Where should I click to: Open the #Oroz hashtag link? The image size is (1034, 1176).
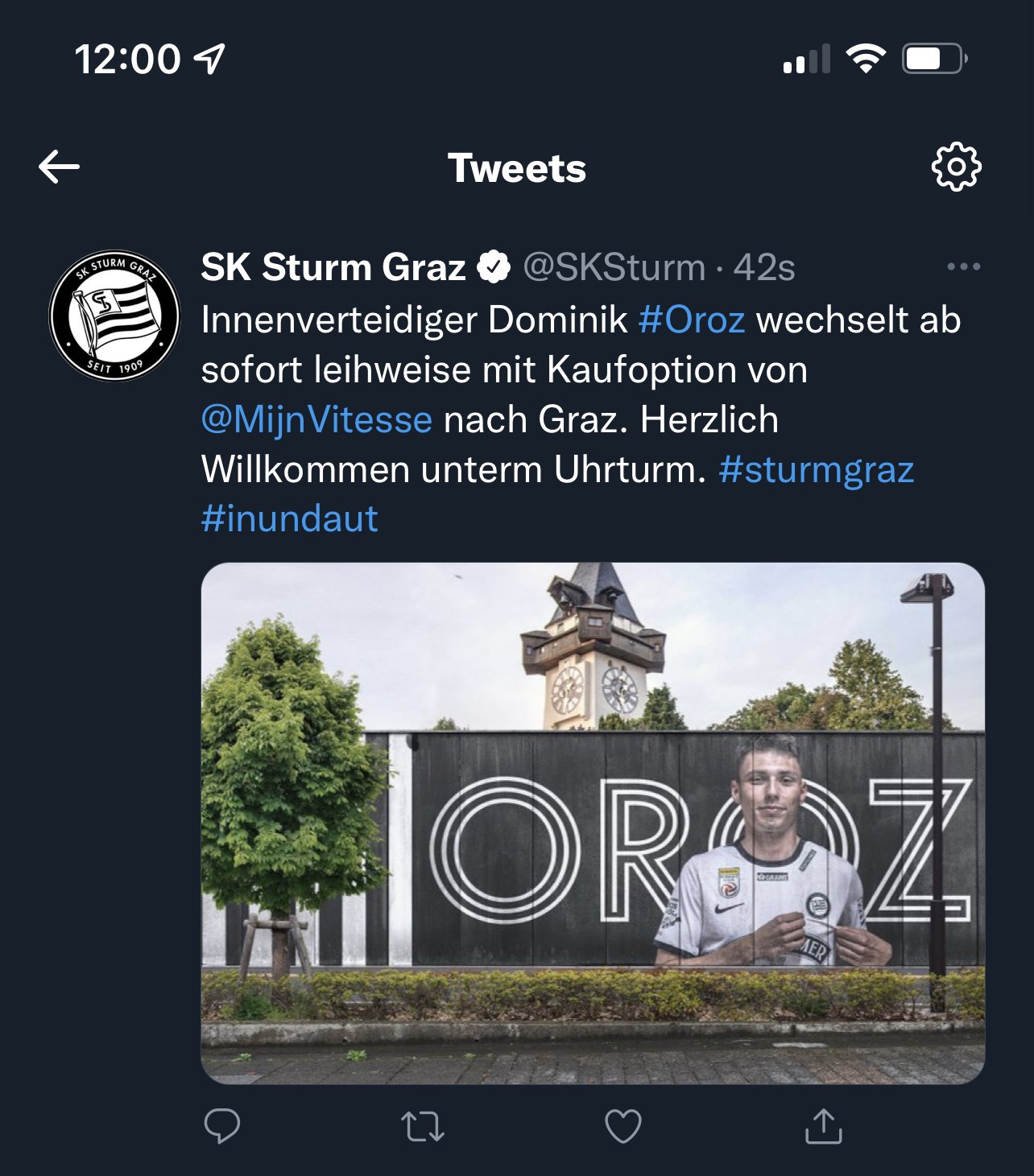(x=692, y=320)
